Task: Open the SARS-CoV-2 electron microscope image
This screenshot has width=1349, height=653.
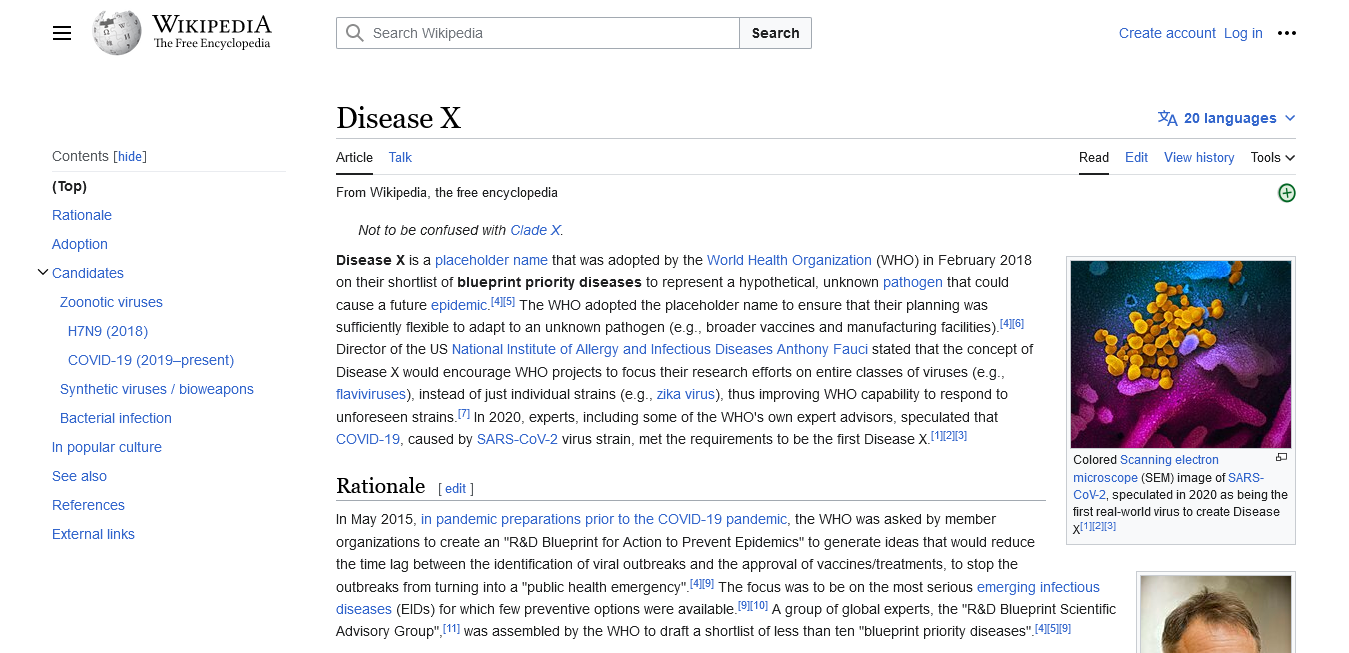Action: [1181, 354]
